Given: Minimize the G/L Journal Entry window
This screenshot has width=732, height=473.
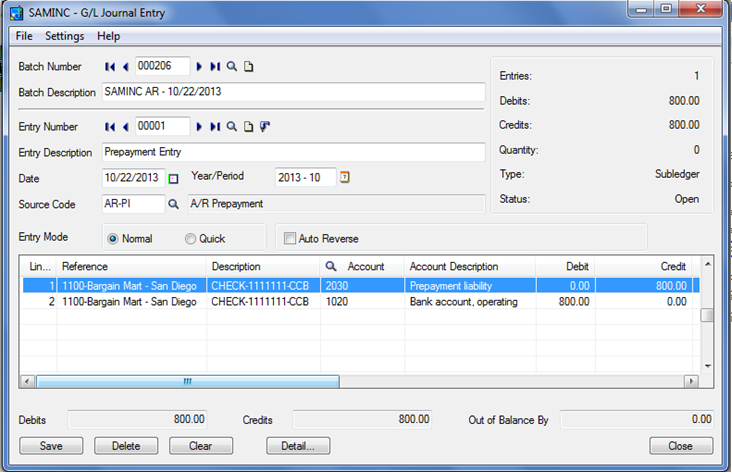Looking at the screenshot, I should coord(641,9).
